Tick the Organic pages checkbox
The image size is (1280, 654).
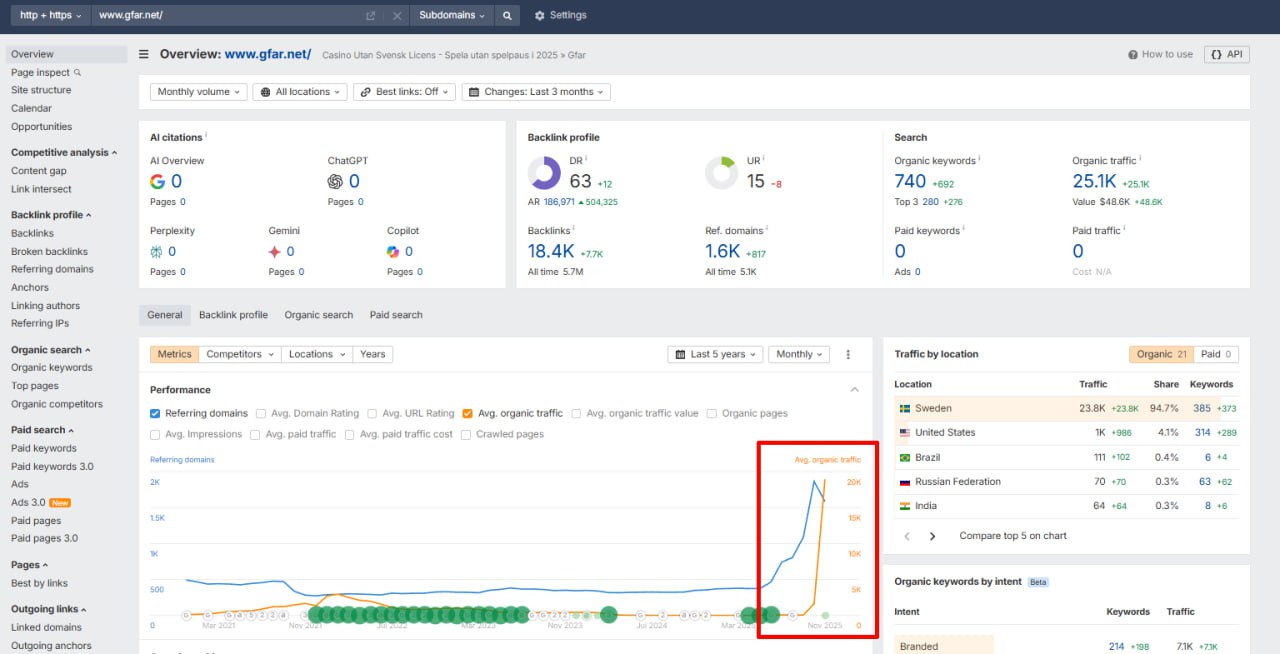(x=712, y=413)
